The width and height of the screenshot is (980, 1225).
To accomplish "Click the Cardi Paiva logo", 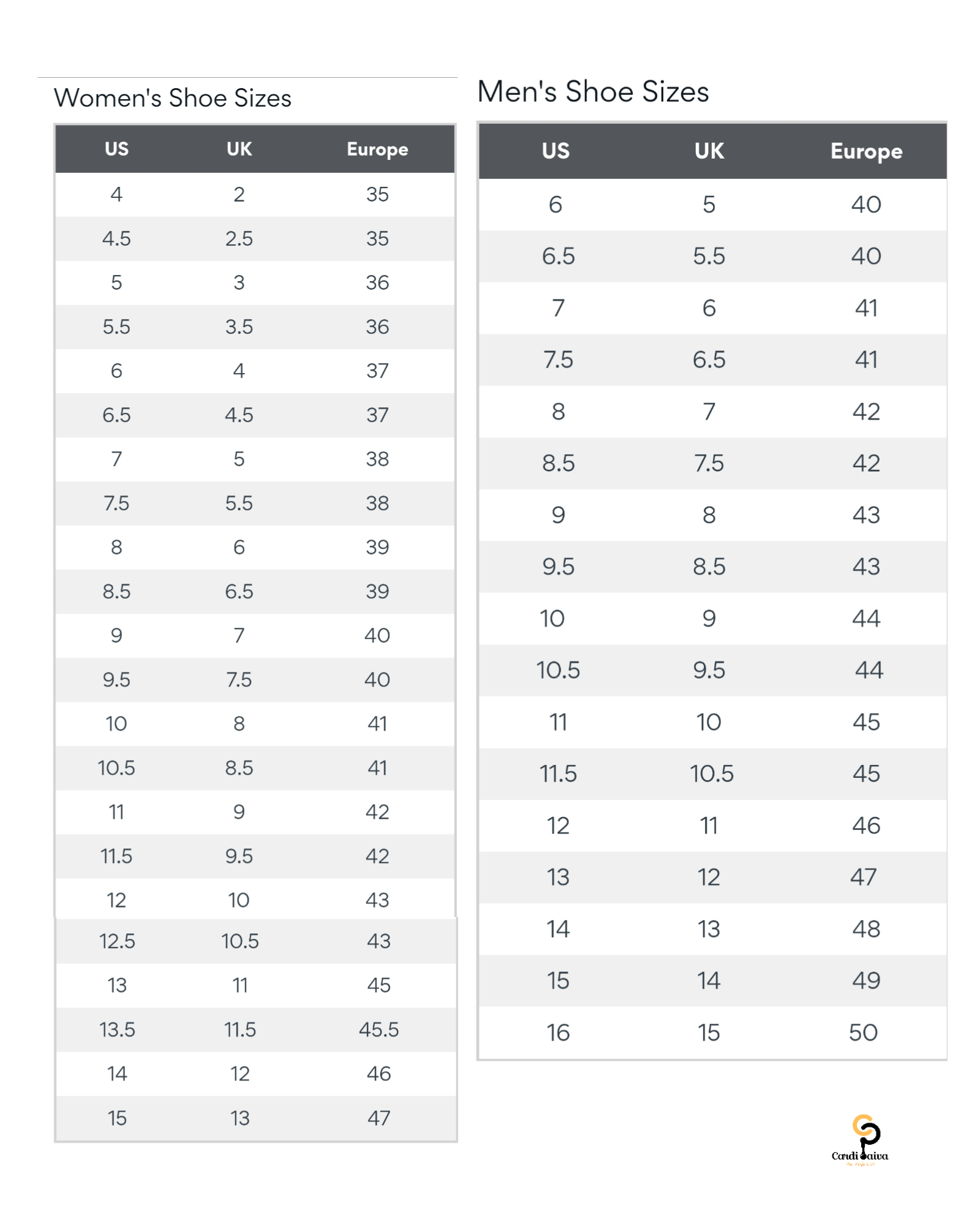I will click(x=861, y=1139).
